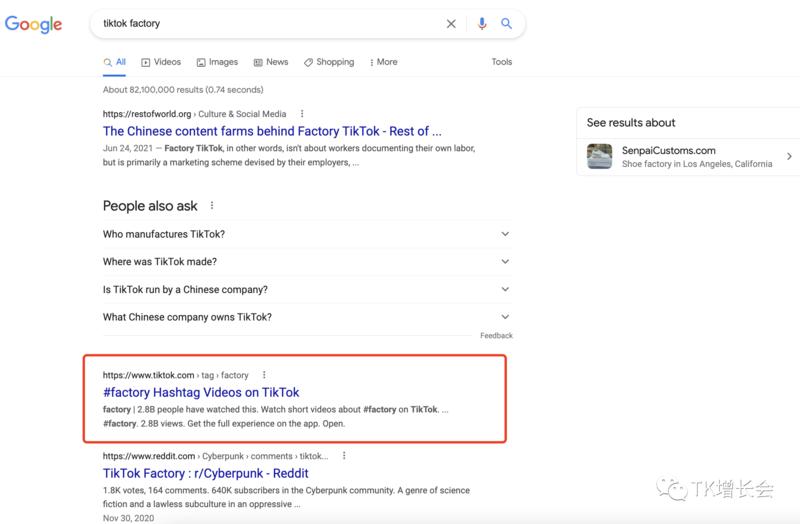Expand "Where was TikTok made?" question
Viewport: 800px width, 524px height.
pyautogui.click(x=505, y=262)
